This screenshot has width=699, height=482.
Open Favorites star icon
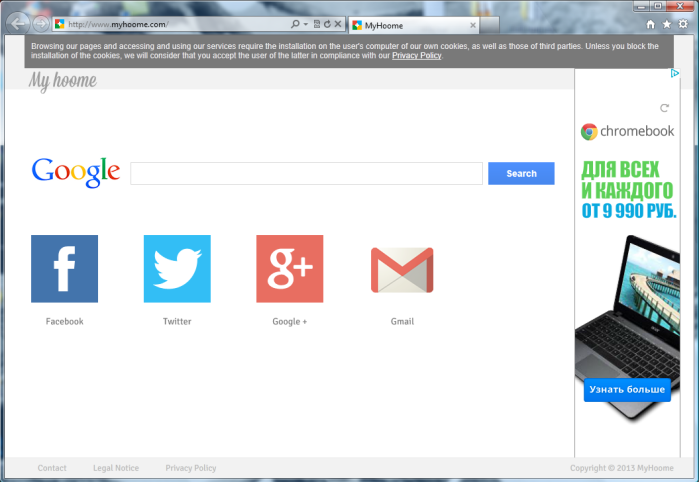coord(667,24)
